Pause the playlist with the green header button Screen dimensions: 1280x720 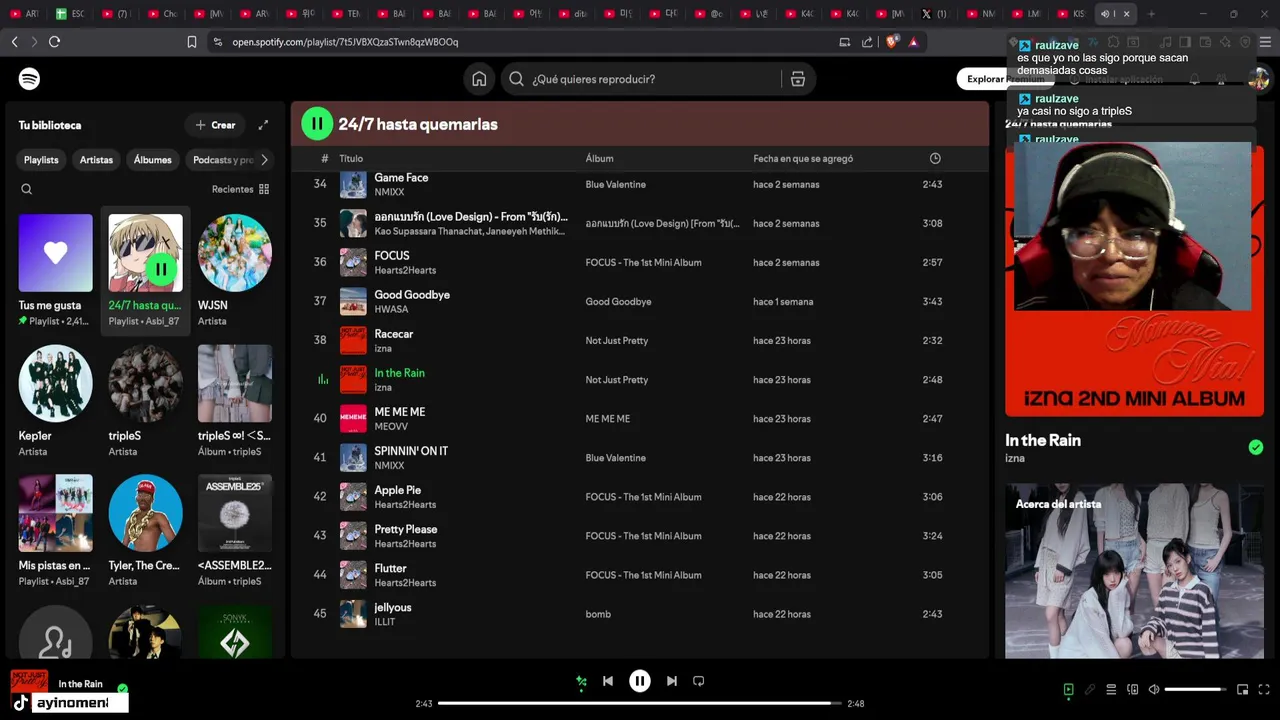point(317,124)
